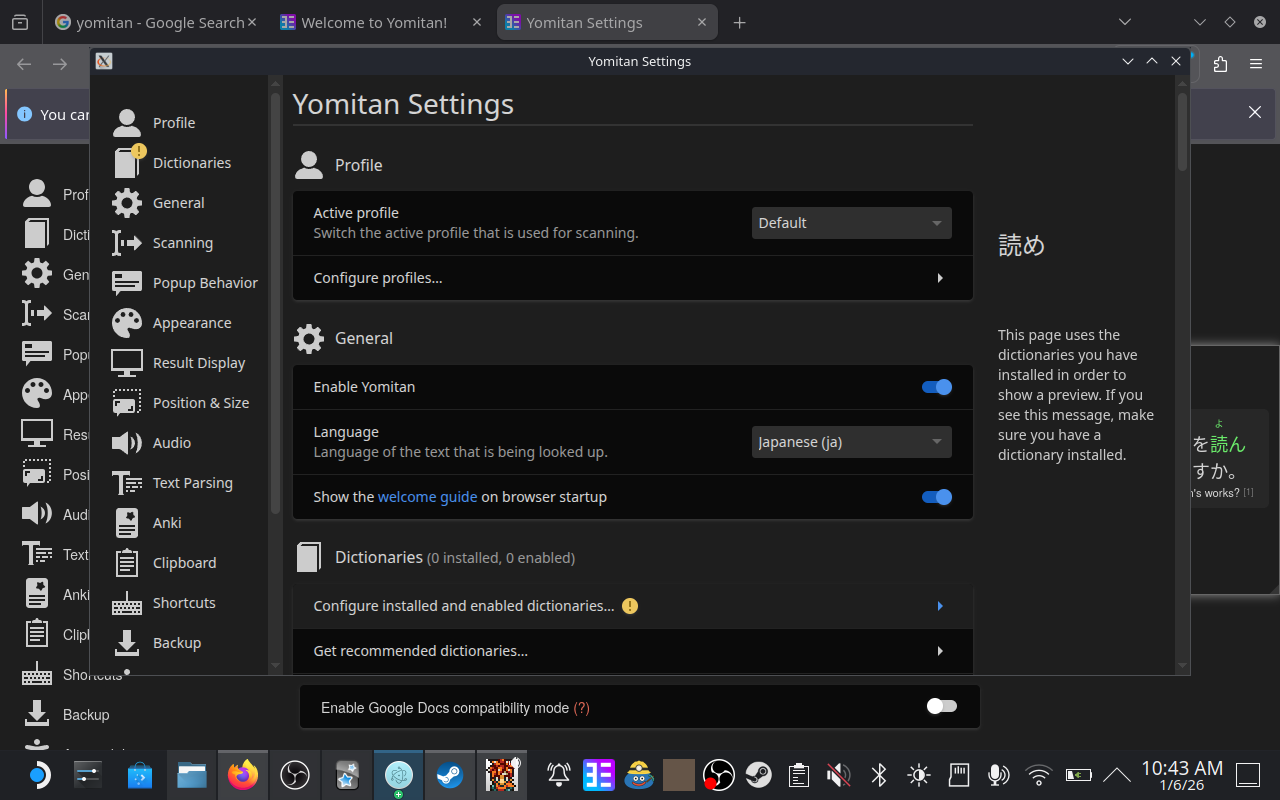Screen dimensions: 1280x800
Task: Enable Google Docs compatibility mode switch
Action: 941,707
